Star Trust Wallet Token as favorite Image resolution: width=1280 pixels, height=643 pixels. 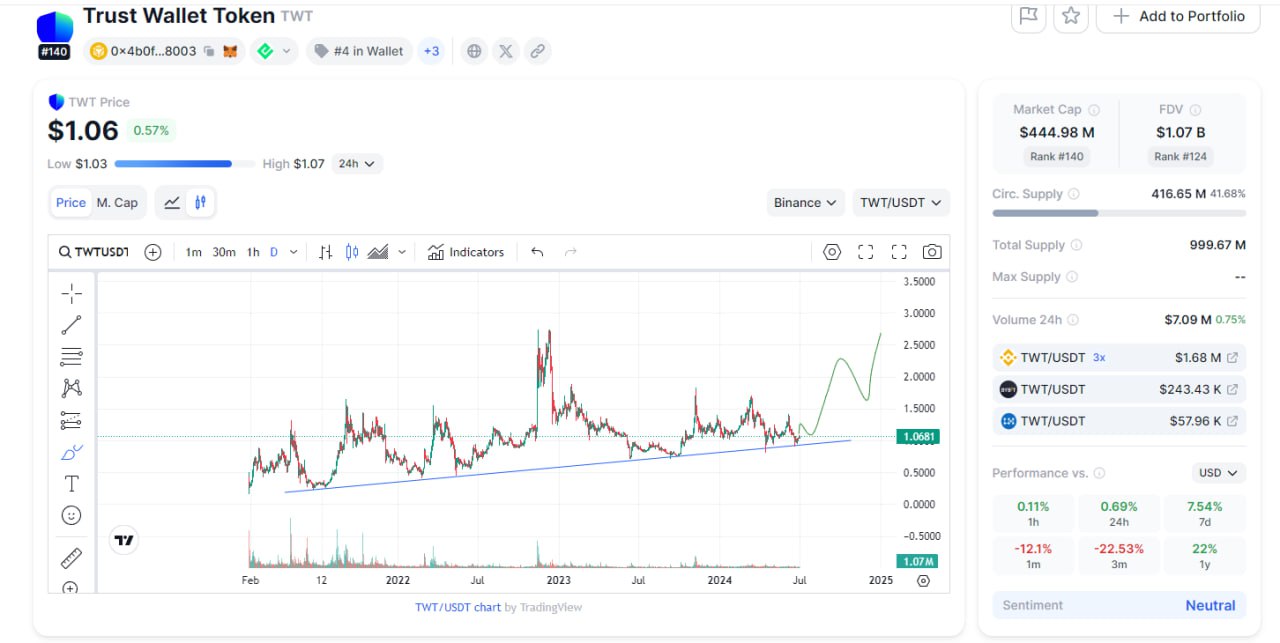(1071, 16)
